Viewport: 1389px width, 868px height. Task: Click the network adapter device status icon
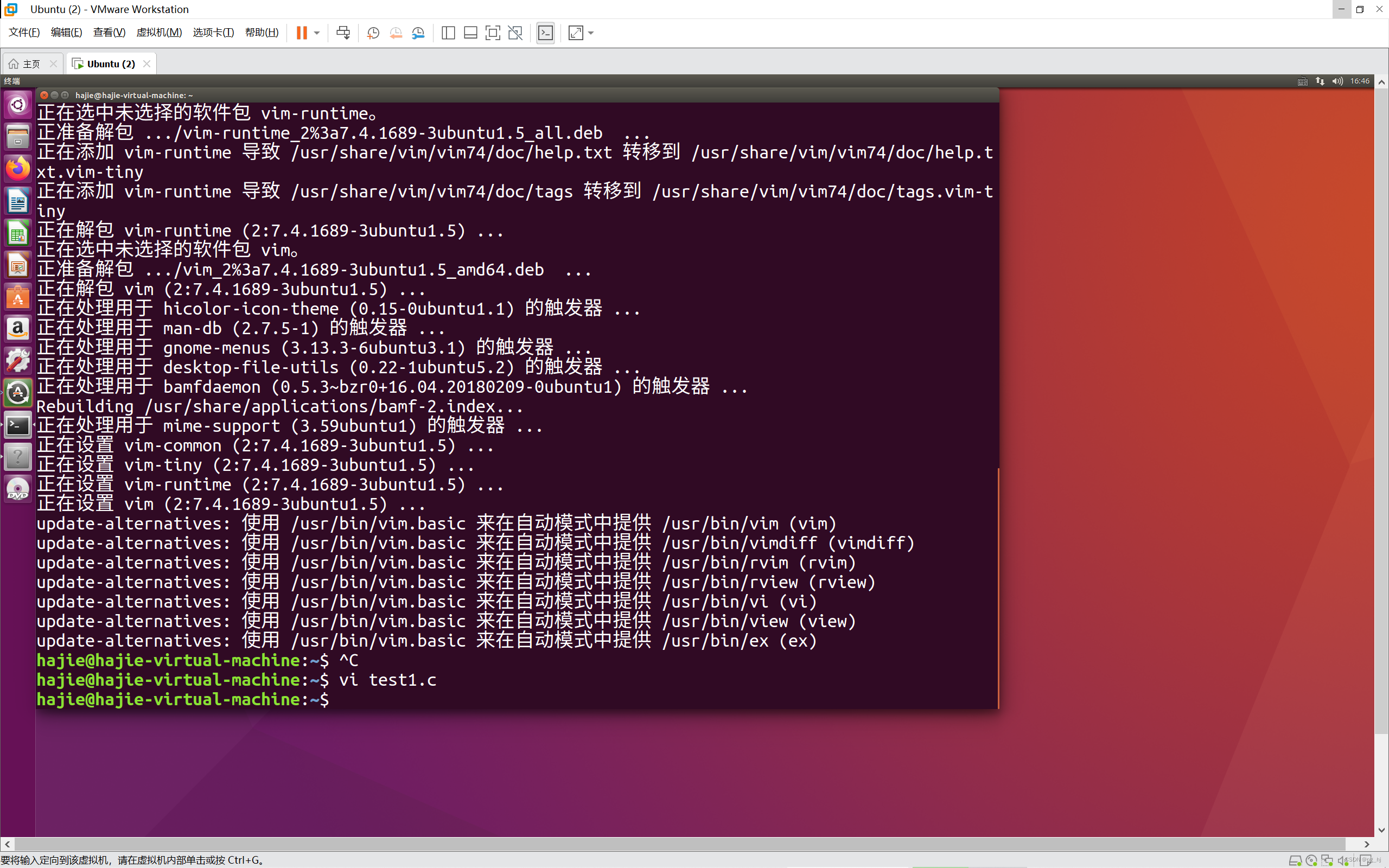[1327, 860]
